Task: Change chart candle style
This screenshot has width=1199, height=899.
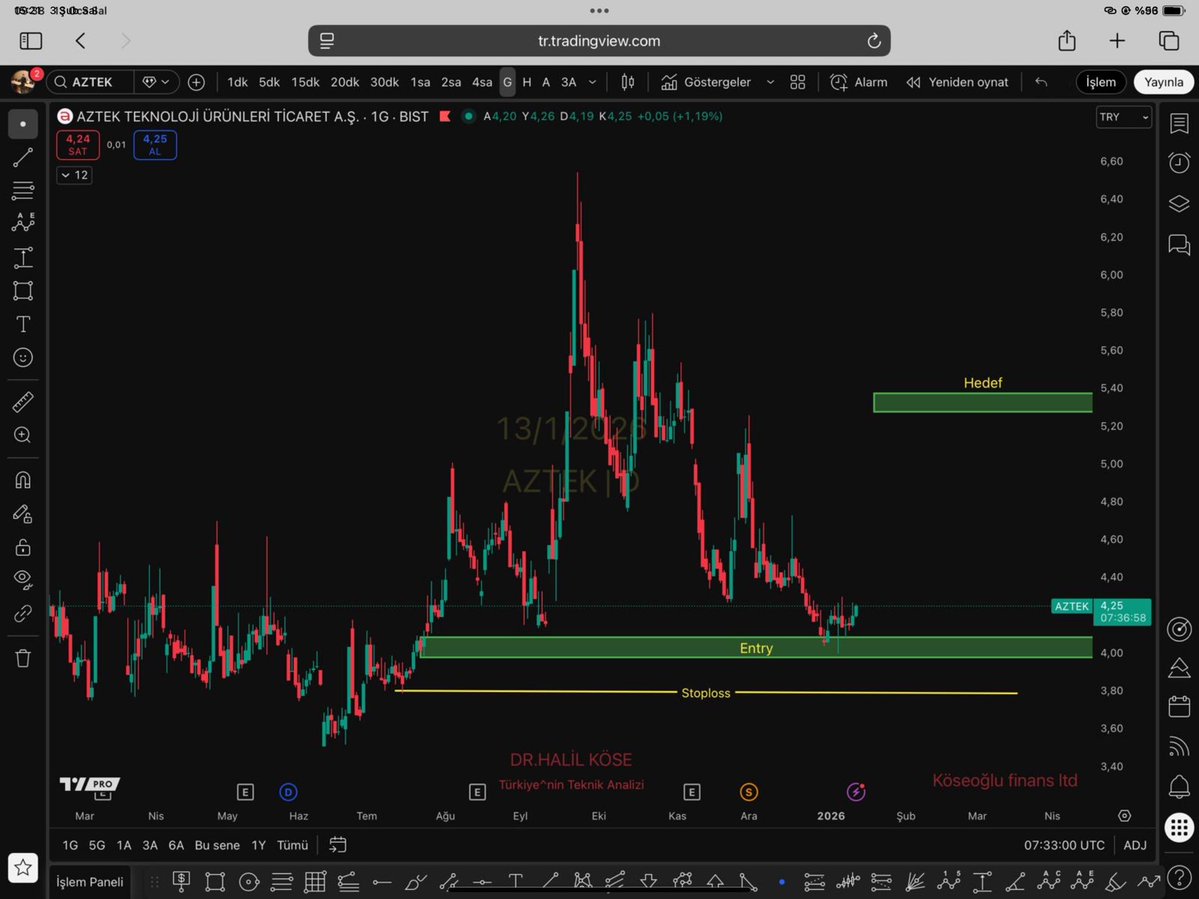Action: point(628,82)
